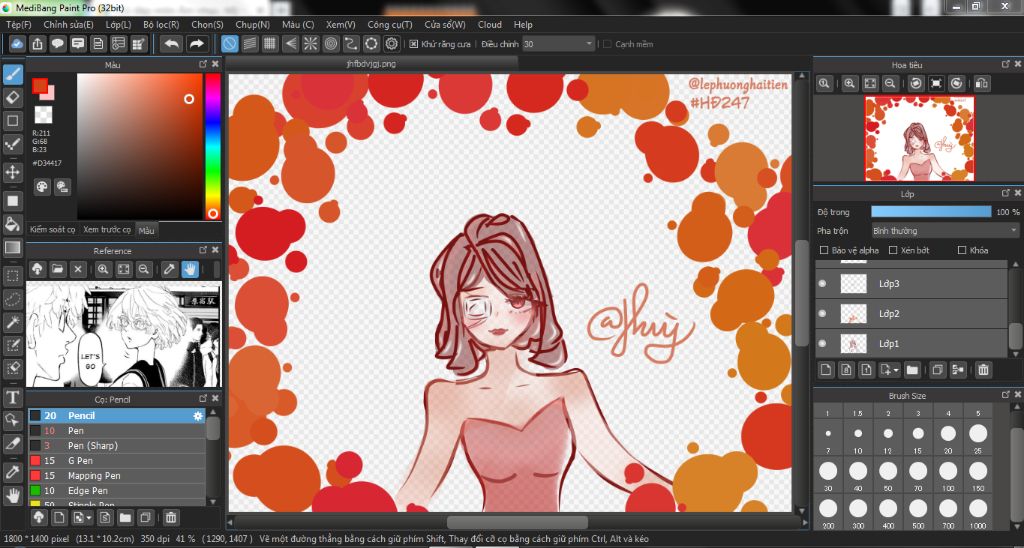Click zoom in icon in Hoa tiêu panel
Screen dimensions: 1024x548
click(849, 84)
